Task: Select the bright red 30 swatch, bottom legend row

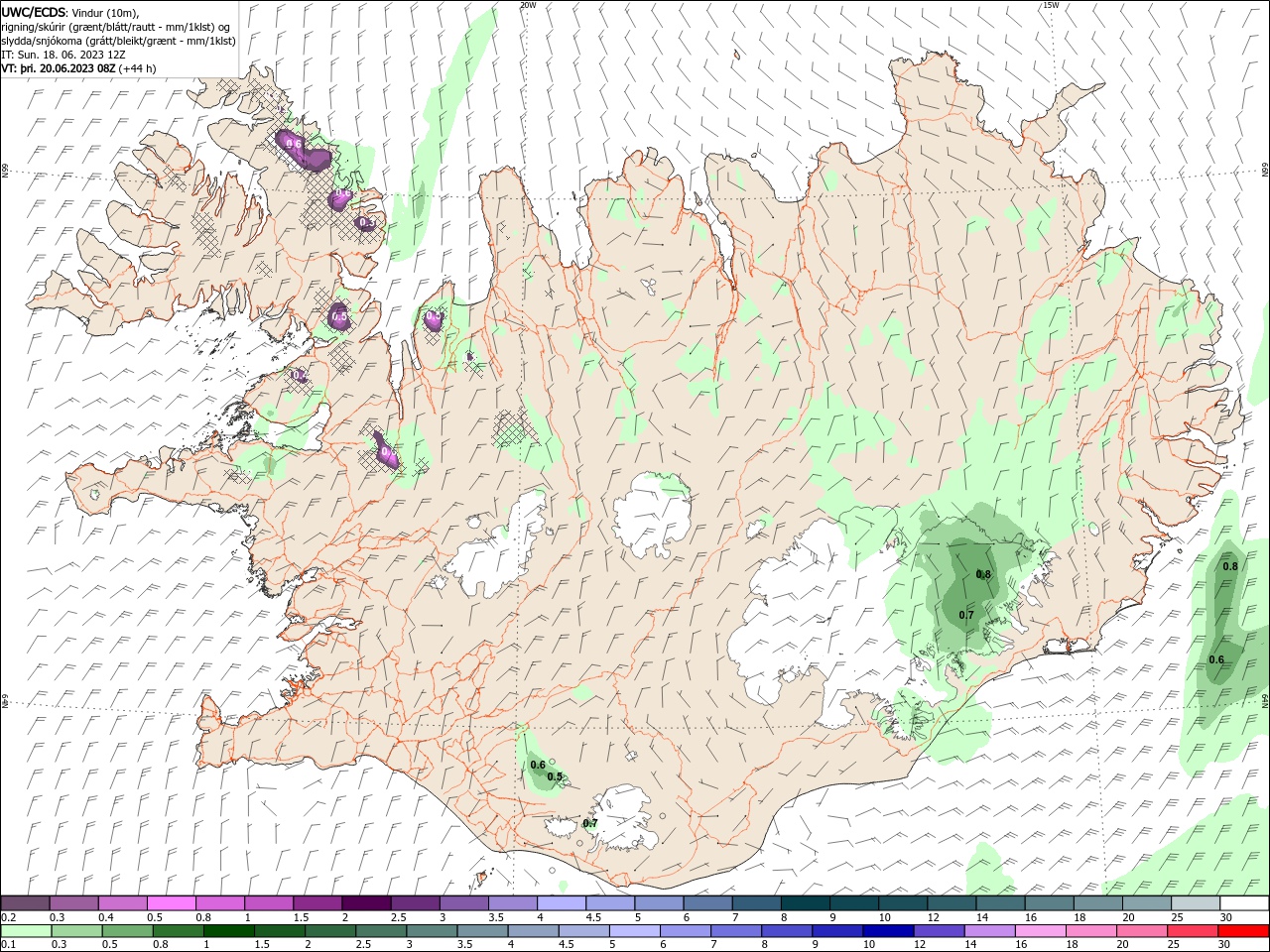Action: point(1243,931)
